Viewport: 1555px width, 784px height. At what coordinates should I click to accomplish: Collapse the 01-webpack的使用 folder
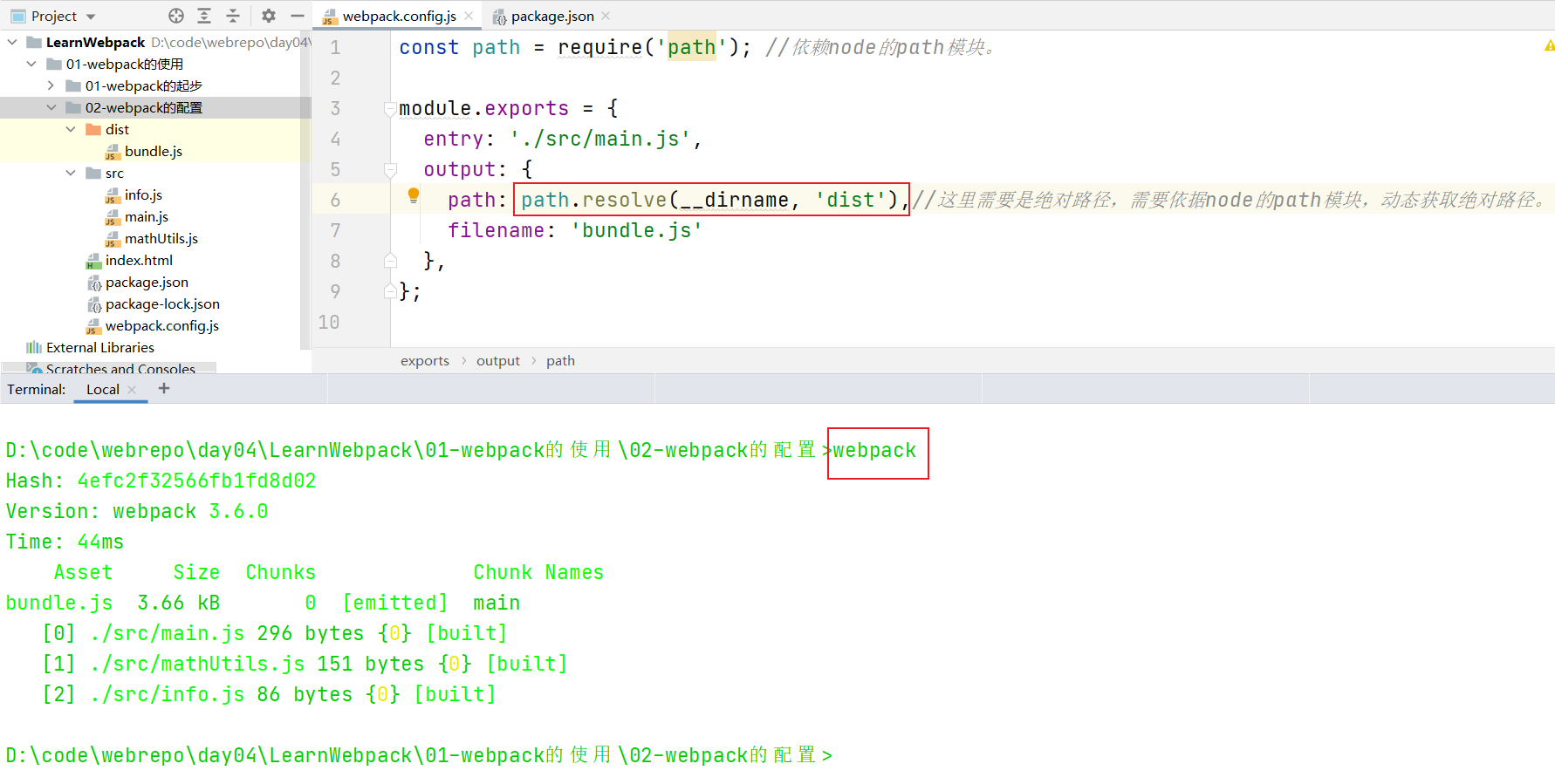click(31, 64)
